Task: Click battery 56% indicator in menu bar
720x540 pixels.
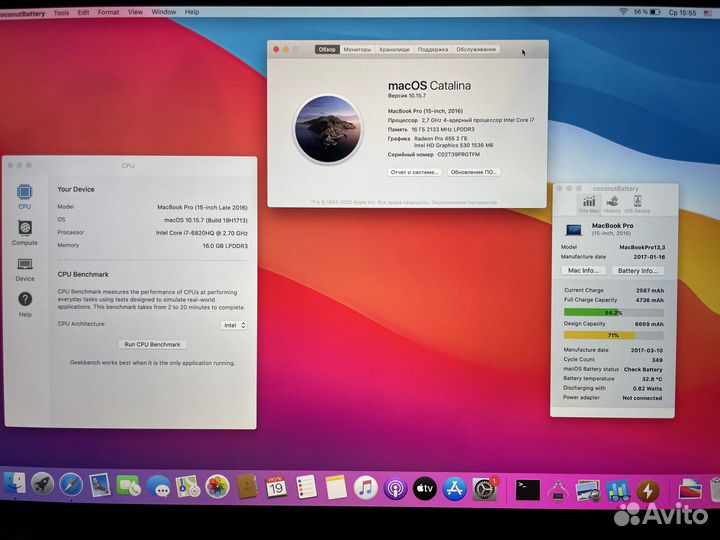Action: tap(647, 12)
